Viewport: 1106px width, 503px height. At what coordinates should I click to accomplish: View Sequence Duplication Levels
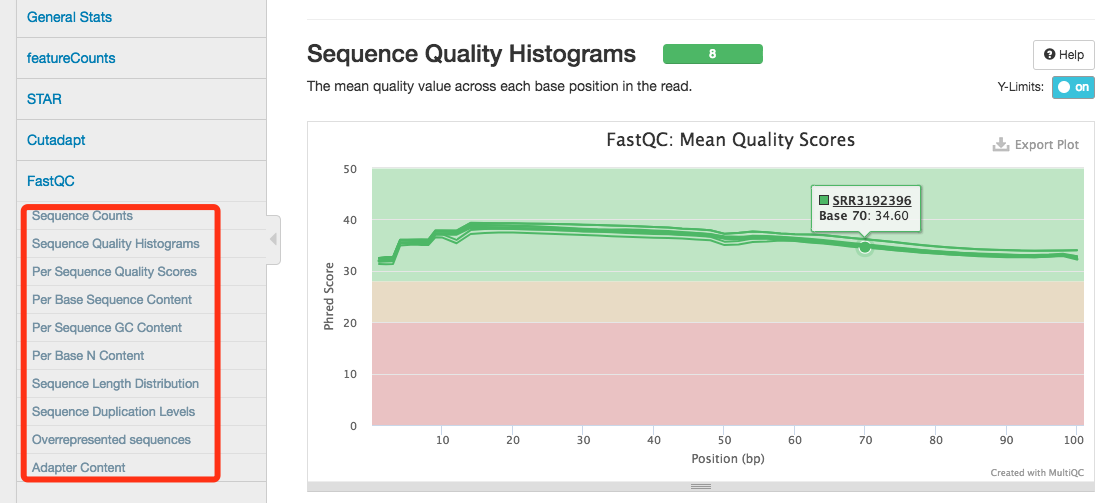point(113,412)
